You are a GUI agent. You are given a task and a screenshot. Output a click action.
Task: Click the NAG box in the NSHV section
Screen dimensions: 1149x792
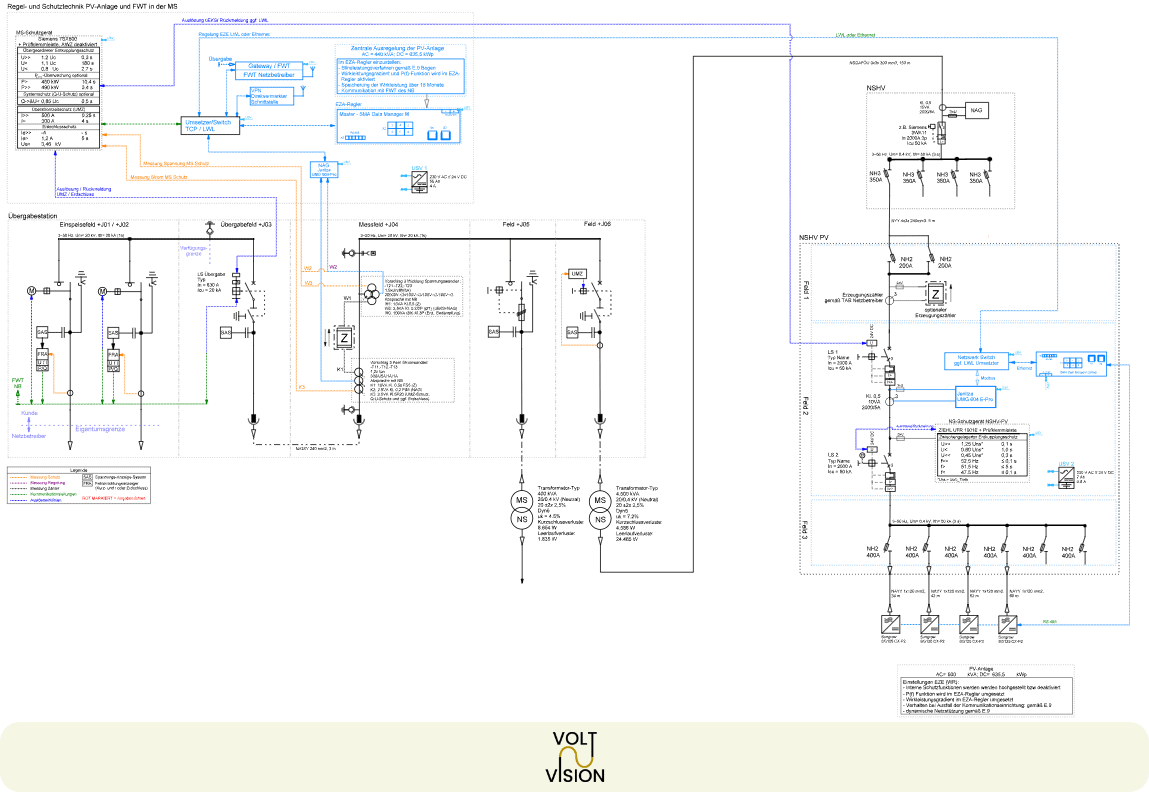point(976,110)
